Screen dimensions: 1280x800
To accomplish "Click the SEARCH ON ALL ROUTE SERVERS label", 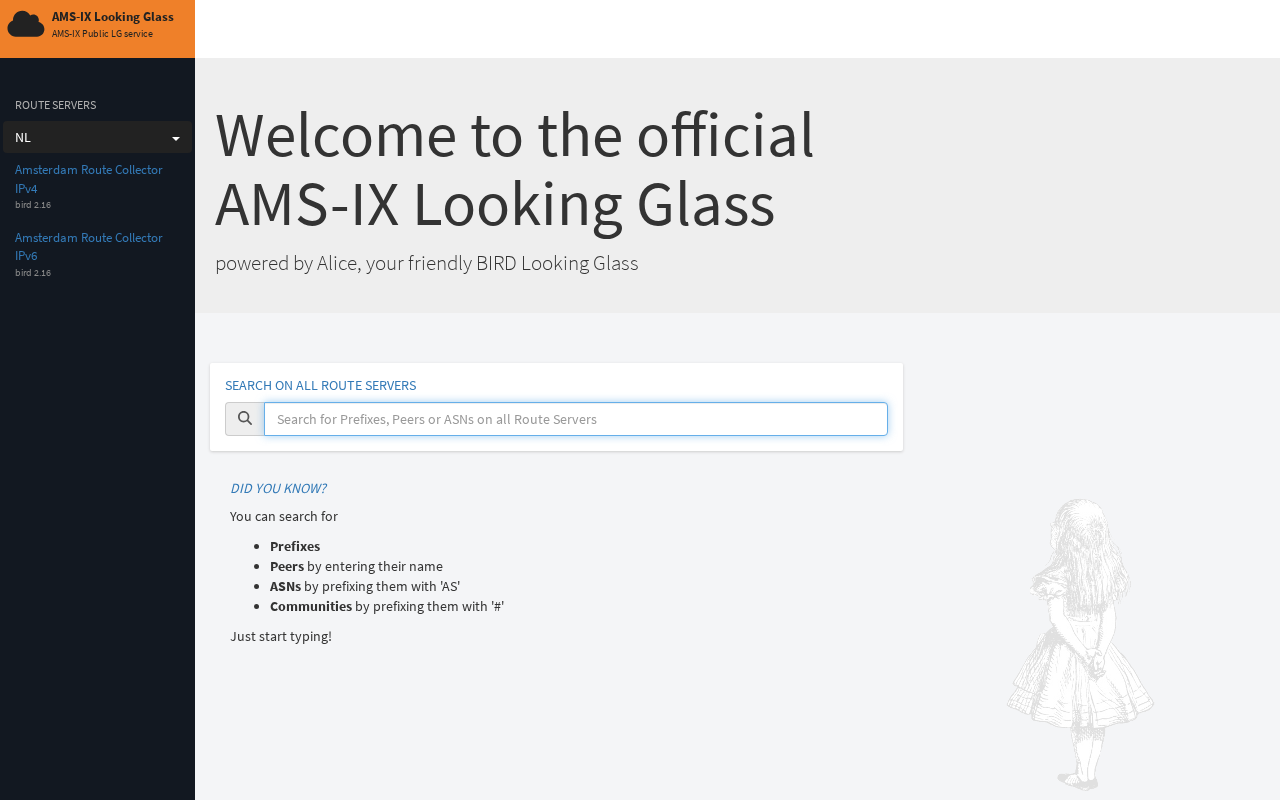I will click(320, 385).
